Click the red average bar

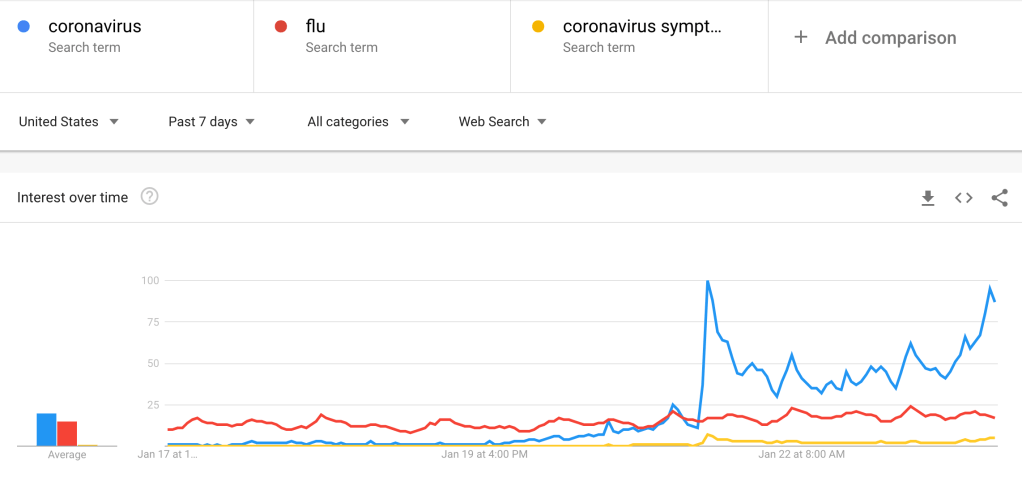tap(67, 433)
